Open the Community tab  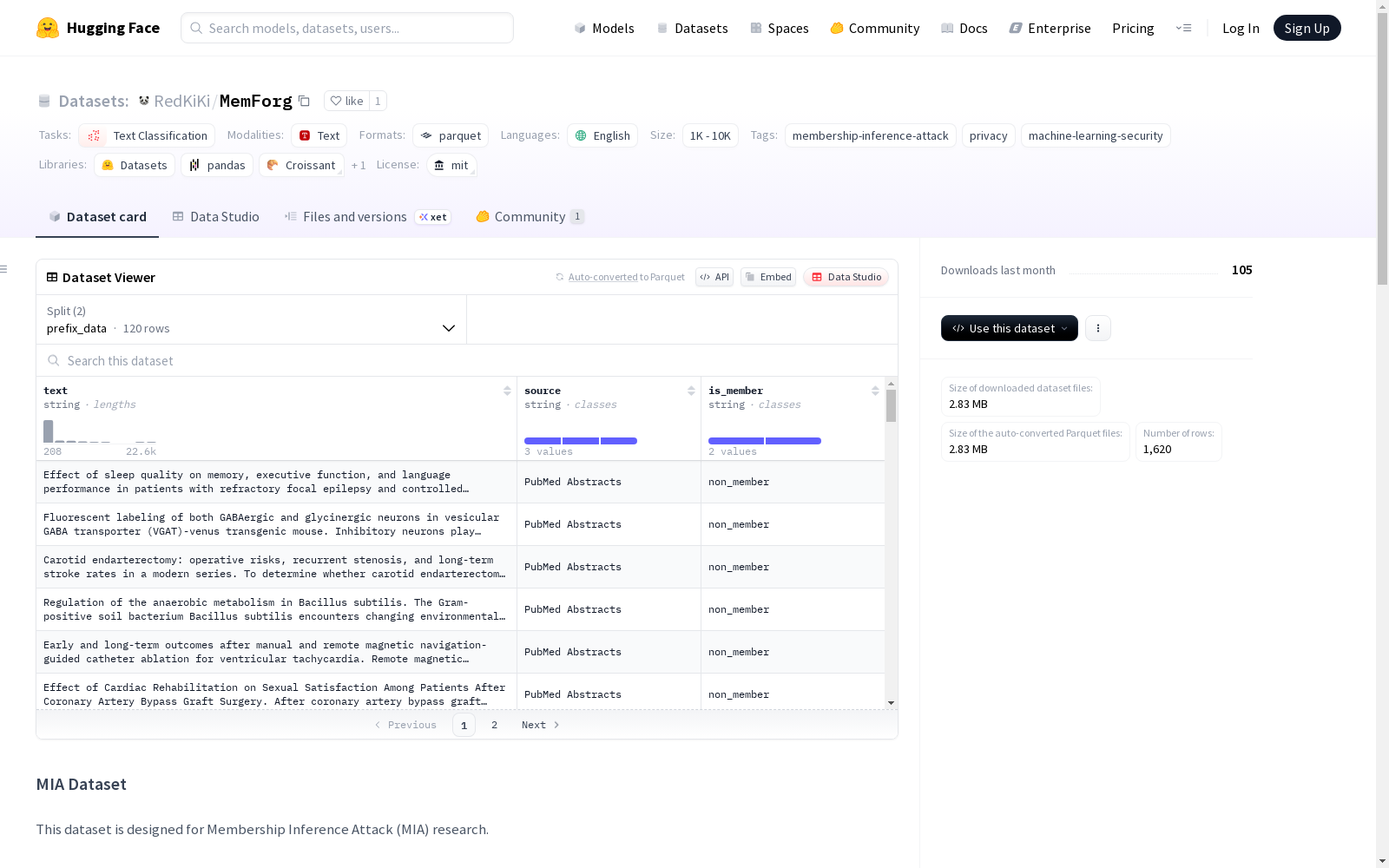pyautogui.click(x=530, y=217)
